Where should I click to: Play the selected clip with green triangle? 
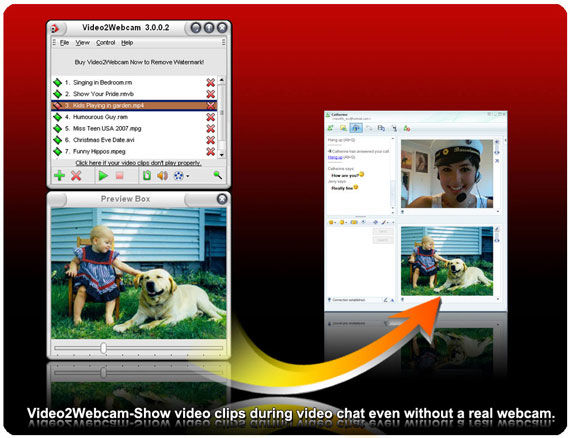click(103, 176)
